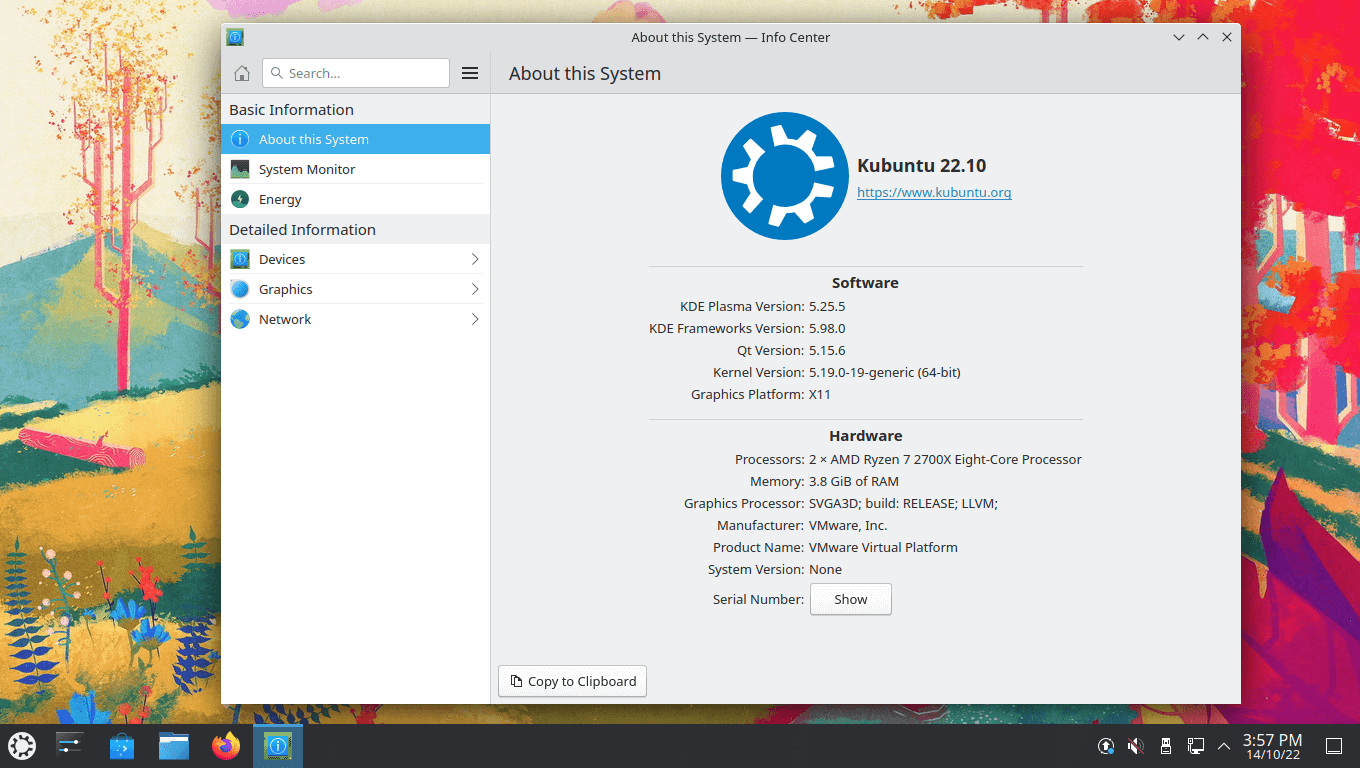1360x768 pixels.
Task: Toggle show desktop at screen corner
Action: click(x=1334, y=746)
